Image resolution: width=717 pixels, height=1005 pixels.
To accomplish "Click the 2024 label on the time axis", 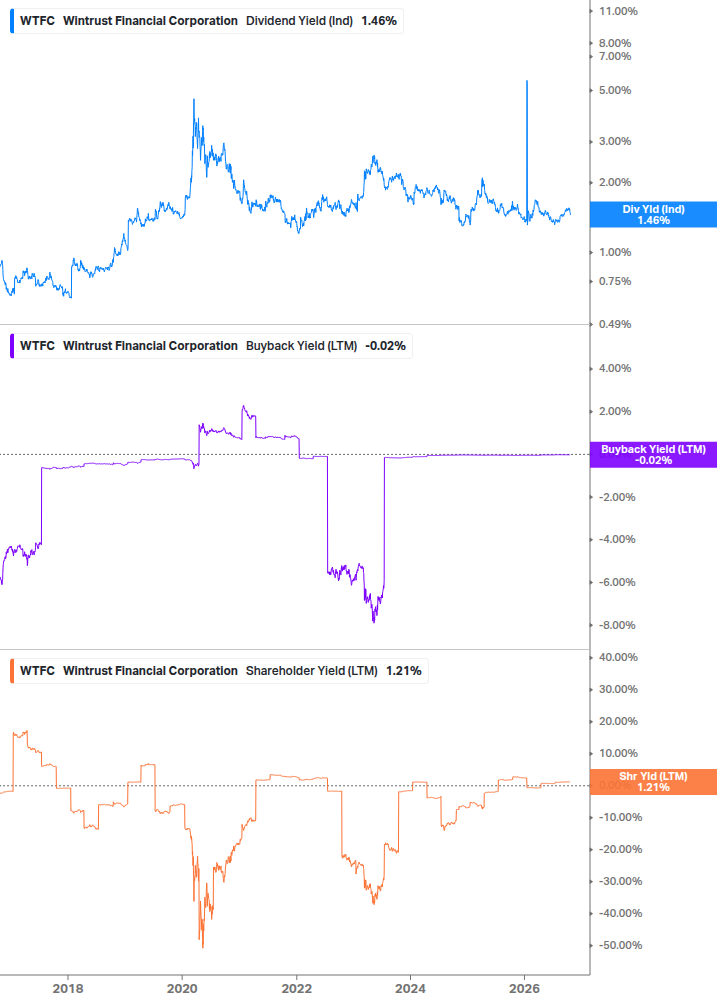I will [x=410, y=988].
